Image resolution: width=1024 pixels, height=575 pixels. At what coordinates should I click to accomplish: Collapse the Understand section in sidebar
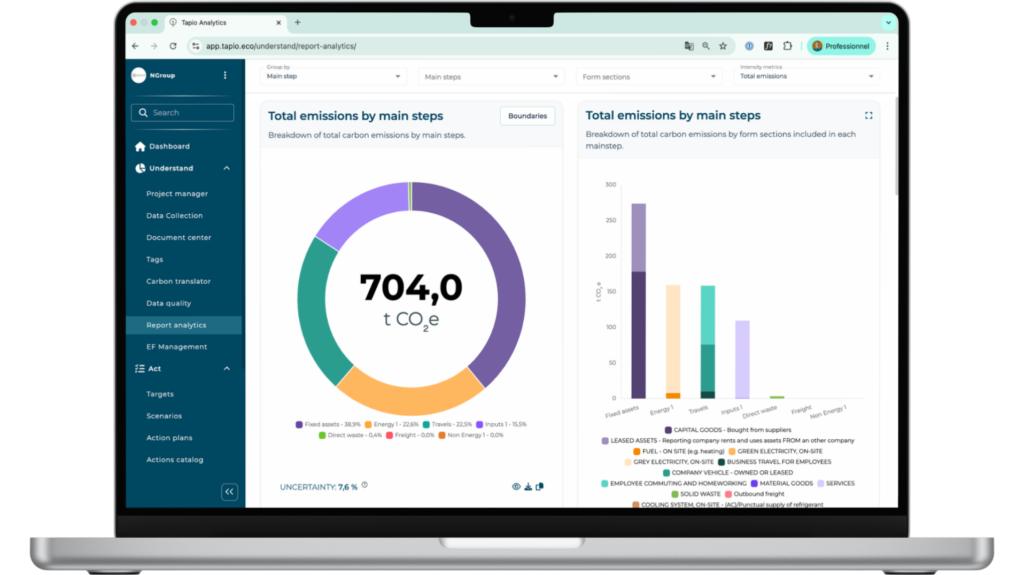(x=227, y=169)
